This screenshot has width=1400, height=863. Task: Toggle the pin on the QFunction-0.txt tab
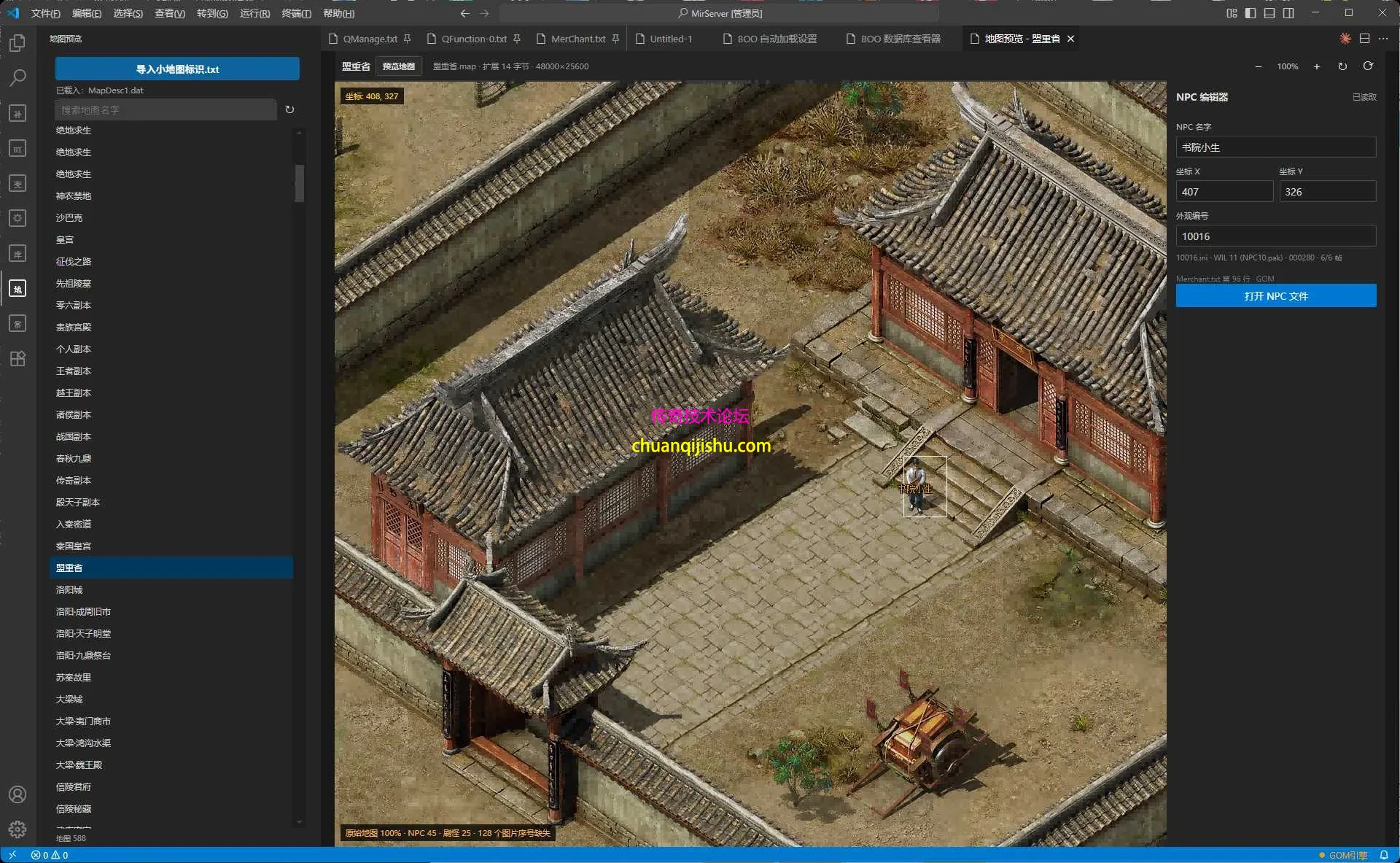click(x=516, y=39)
